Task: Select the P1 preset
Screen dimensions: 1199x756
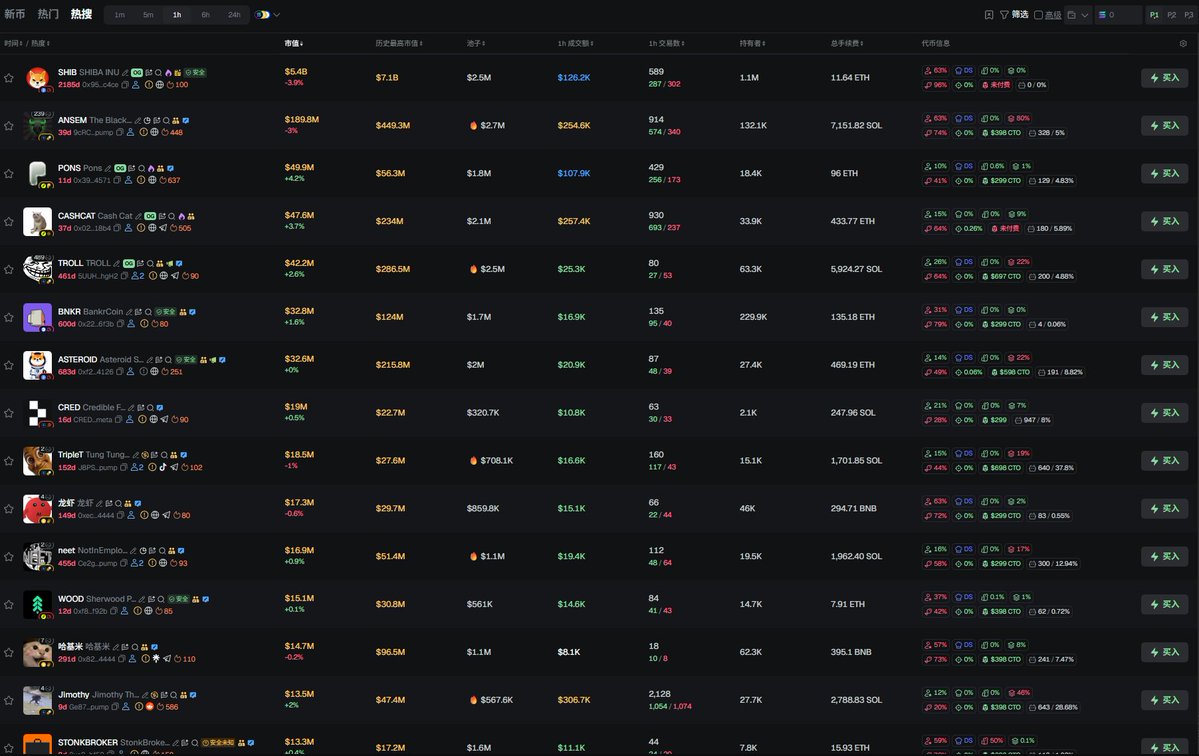Action: [1154, 15]
